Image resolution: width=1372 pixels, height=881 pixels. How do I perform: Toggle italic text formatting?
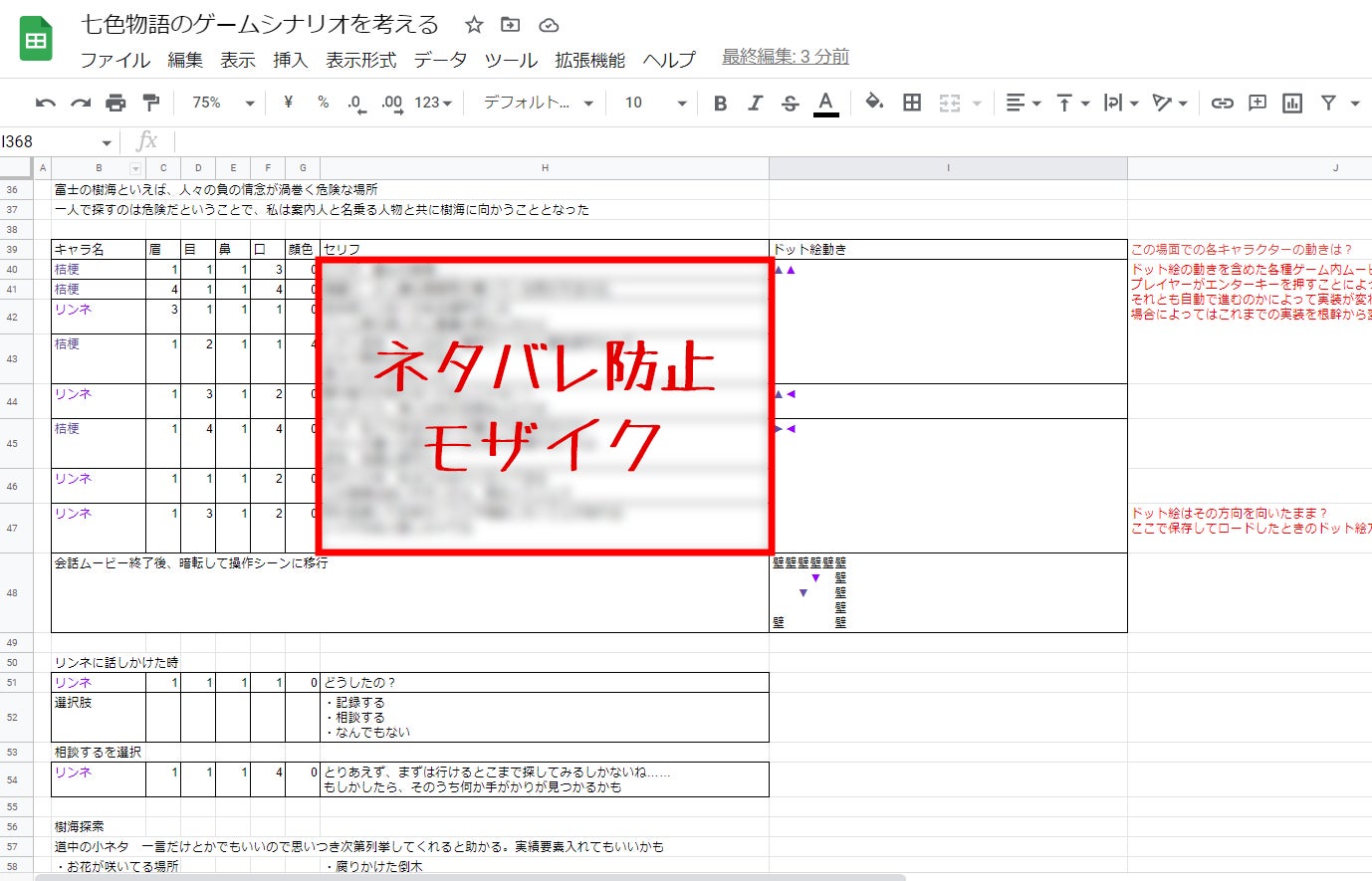point(755,103)
